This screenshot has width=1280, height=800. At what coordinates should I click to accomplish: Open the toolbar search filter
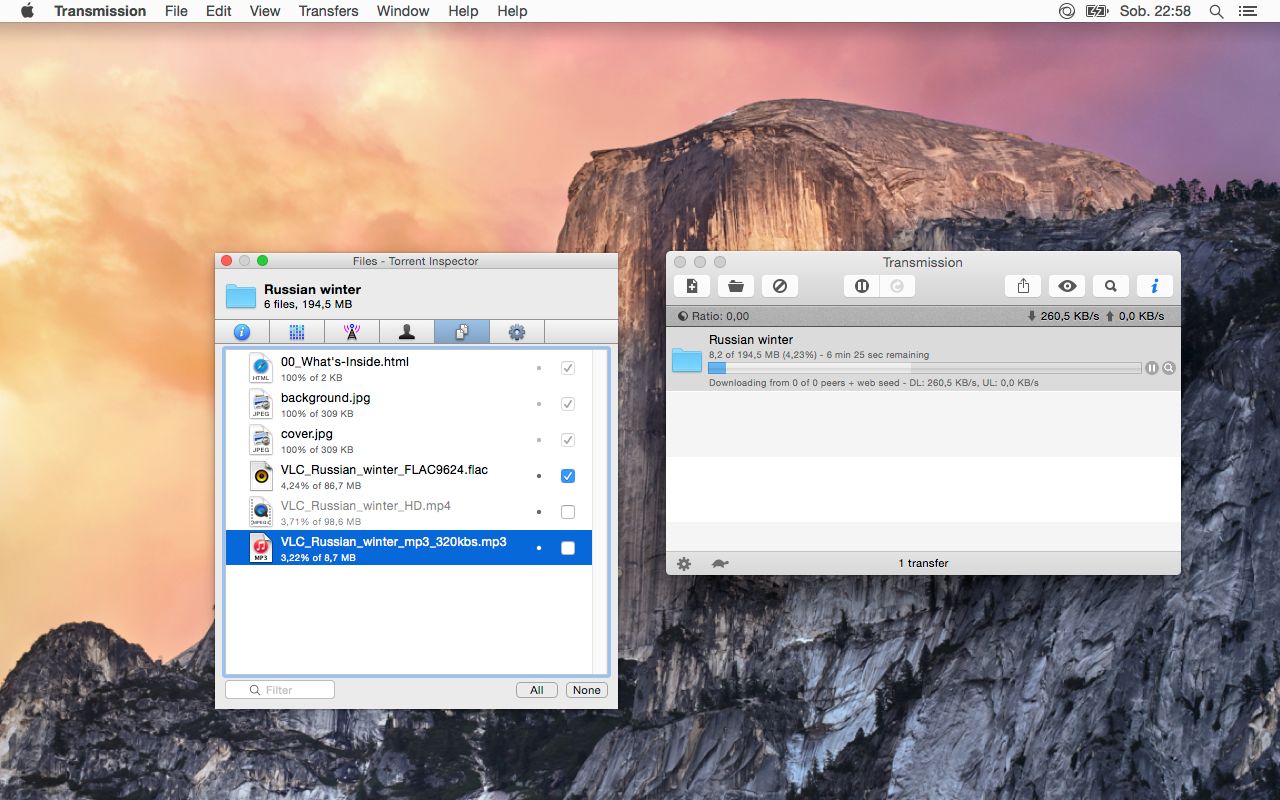point(1110,285)
